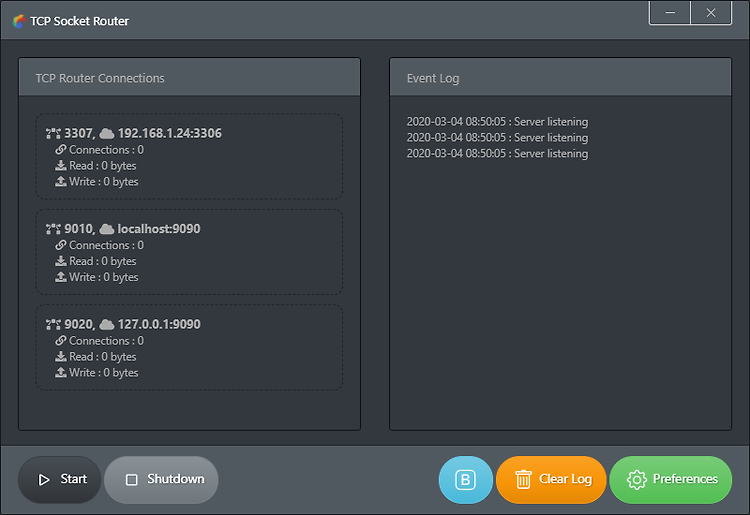
Task: Click the trash can icon in Clear Log
Action: 523,480
